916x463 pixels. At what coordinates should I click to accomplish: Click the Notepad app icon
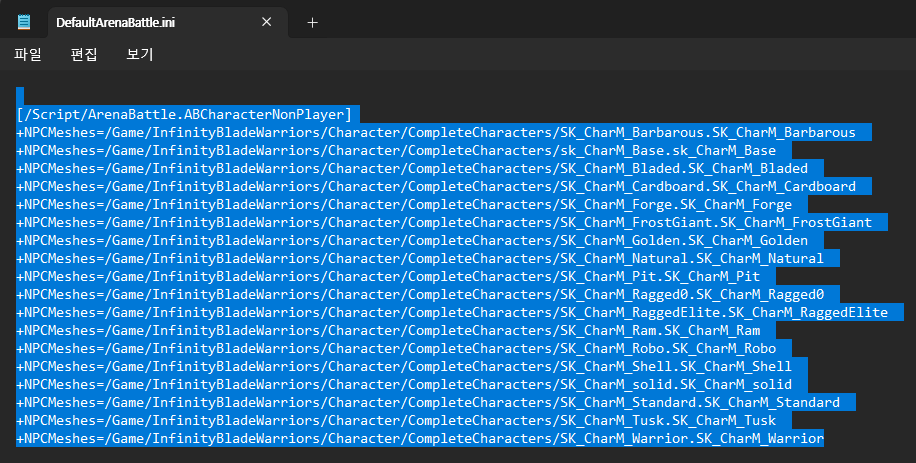click(x=24, y=22)
